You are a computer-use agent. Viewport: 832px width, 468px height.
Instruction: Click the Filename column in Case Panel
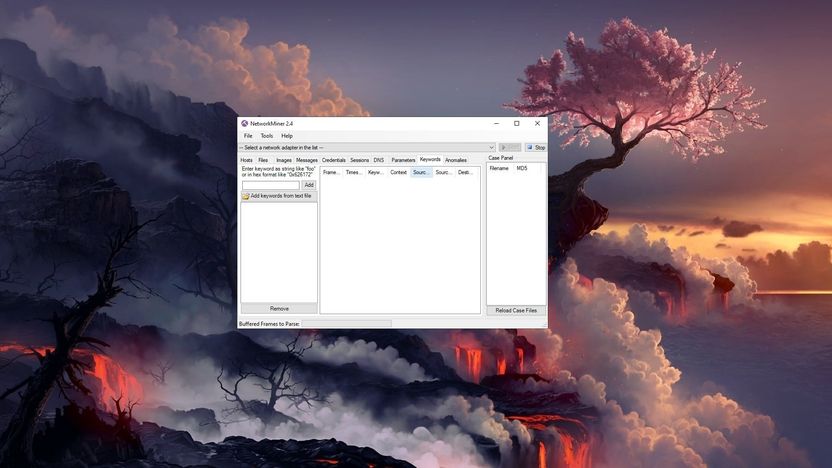500,168
